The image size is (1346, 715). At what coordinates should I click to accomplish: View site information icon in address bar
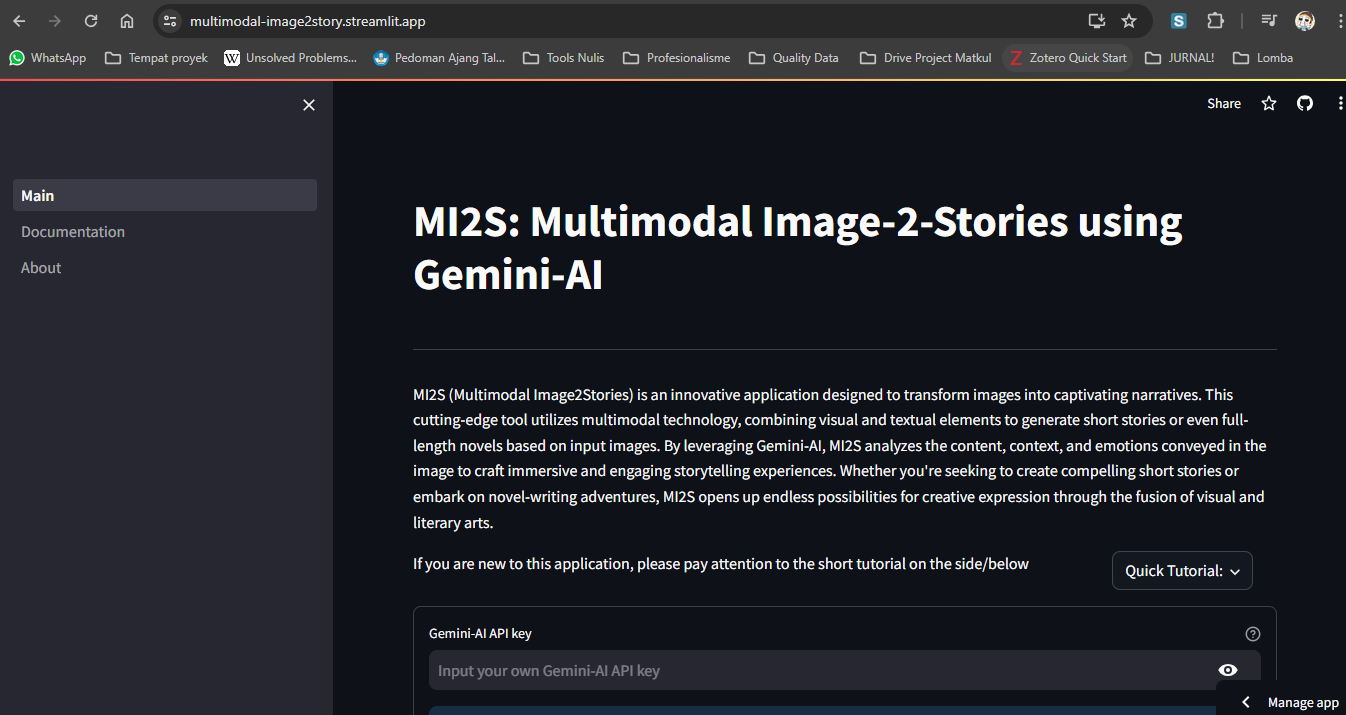(x=170, y=21)
